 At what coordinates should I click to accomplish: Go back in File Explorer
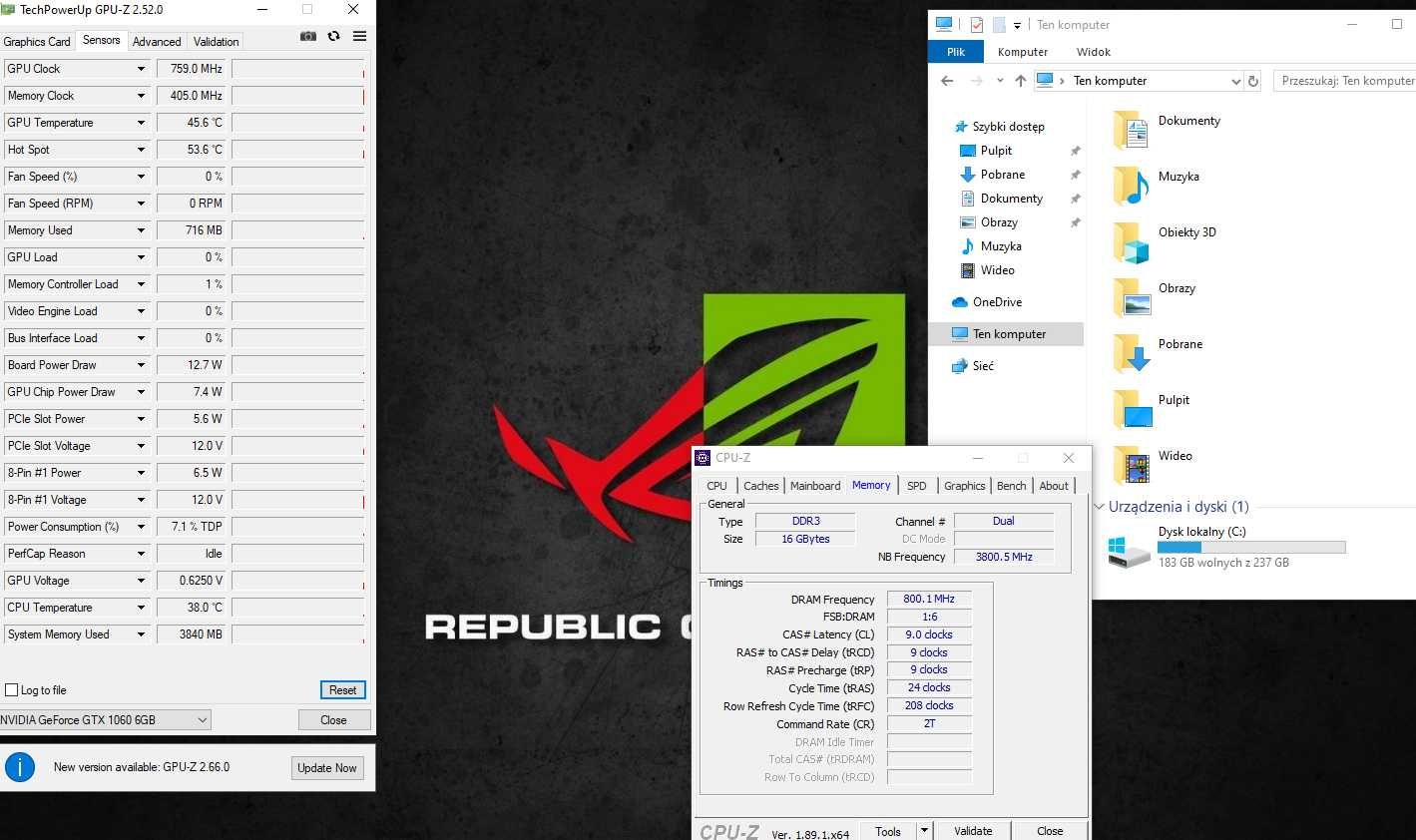point(947,81)
